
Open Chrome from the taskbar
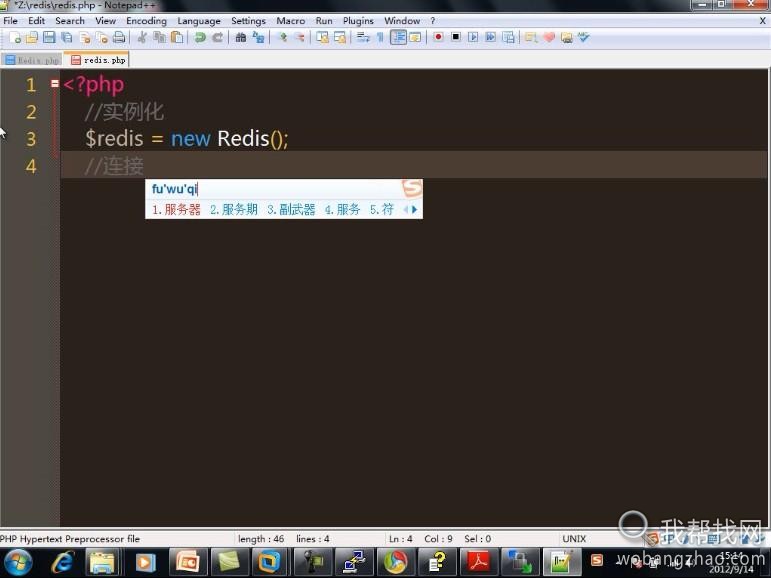click(396, 562)
